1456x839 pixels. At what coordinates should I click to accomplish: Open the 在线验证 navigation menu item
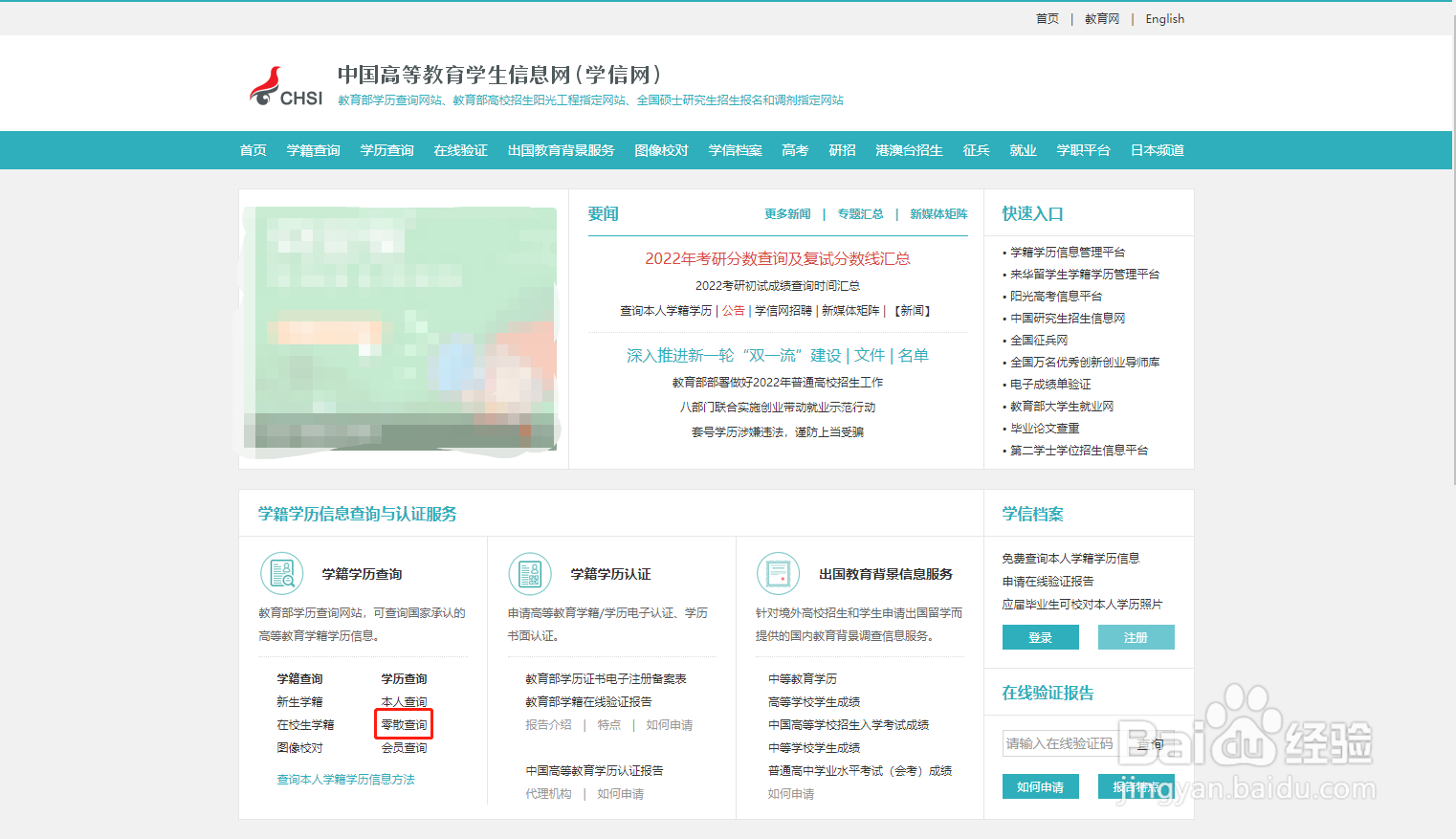(x=461, y=150)
